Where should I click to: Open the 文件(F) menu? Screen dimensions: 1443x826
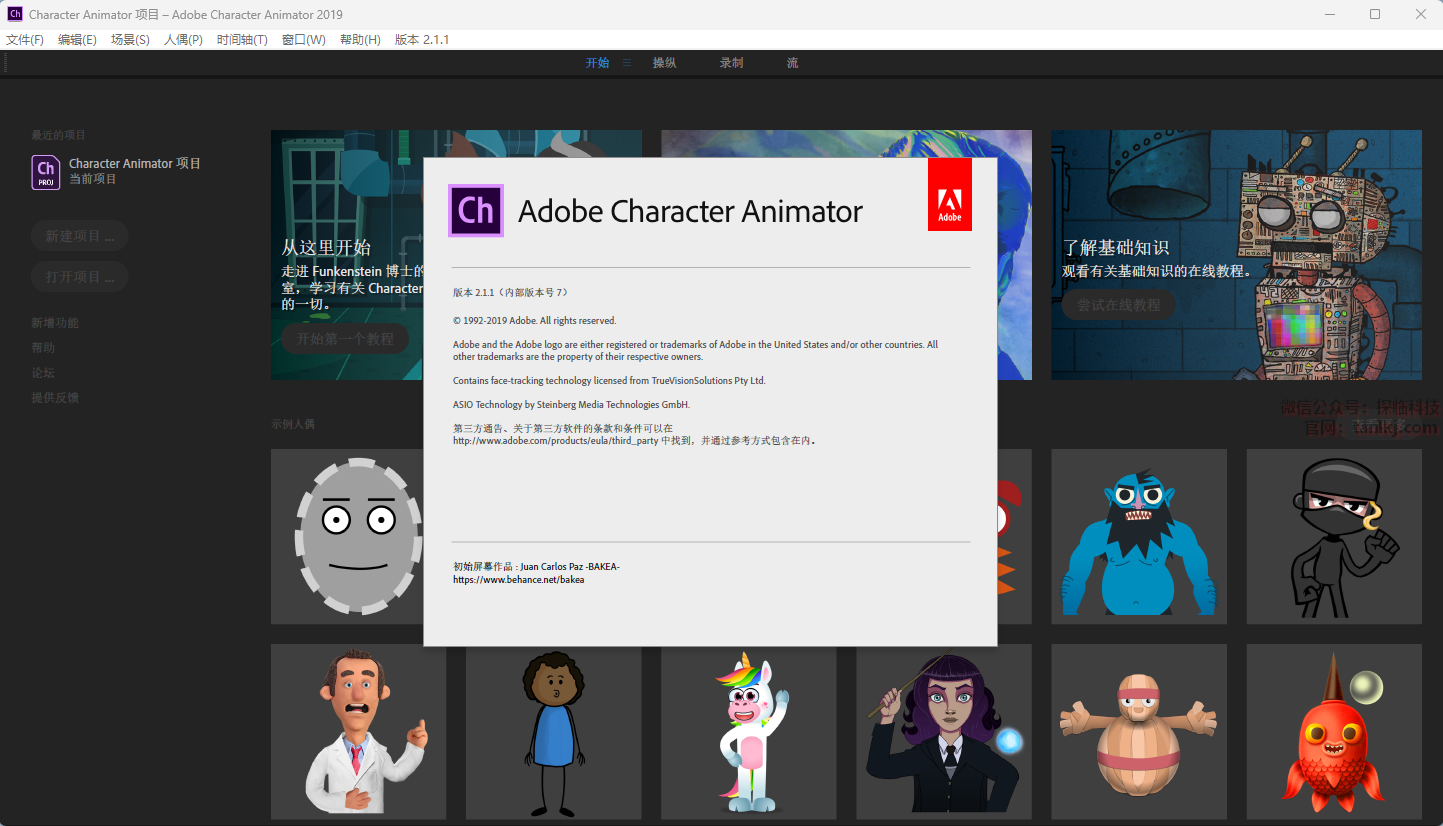25,40
